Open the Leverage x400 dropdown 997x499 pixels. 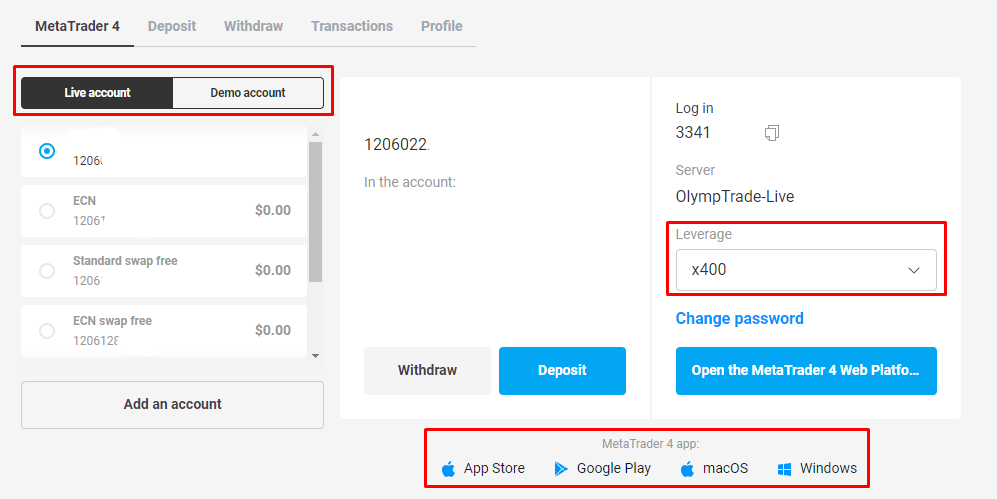point(806,270)
